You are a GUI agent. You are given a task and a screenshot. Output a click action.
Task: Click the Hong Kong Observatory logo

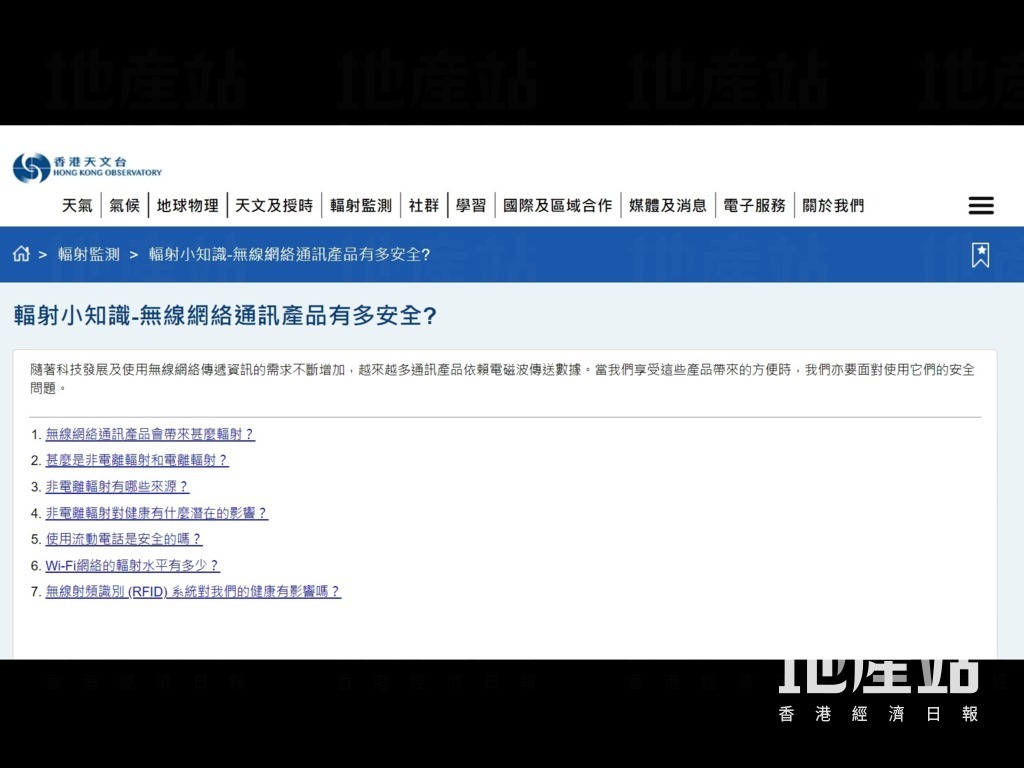tap(87, 167)
